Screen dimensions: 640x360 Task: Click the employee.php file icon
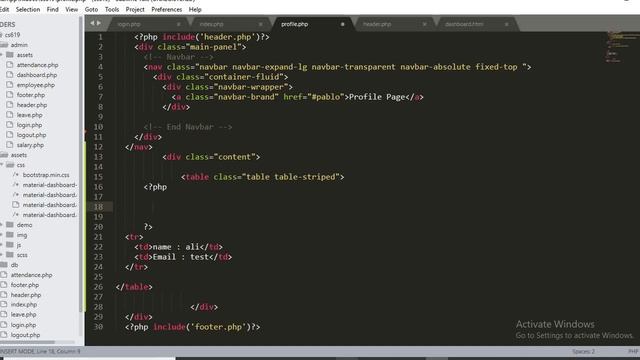10,84
